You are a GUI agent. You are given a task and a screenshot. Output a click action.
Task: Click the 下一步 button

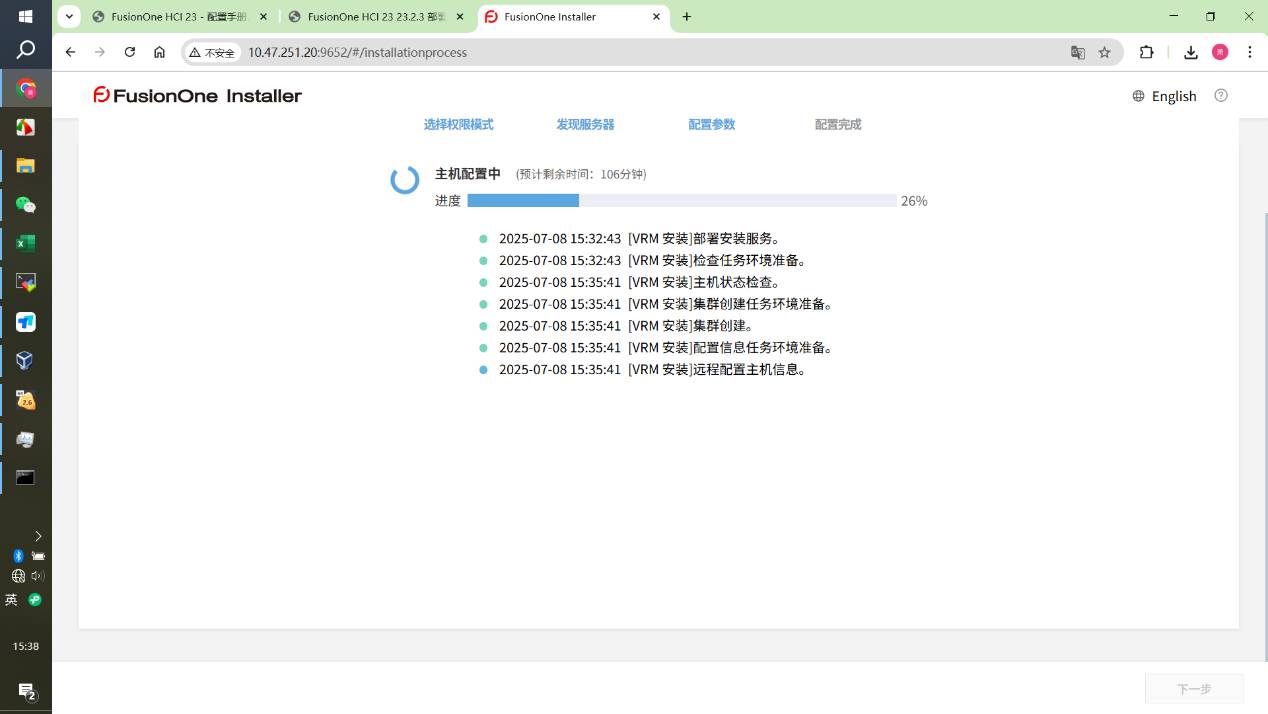pyautogui.click(x=1194, y=689)
